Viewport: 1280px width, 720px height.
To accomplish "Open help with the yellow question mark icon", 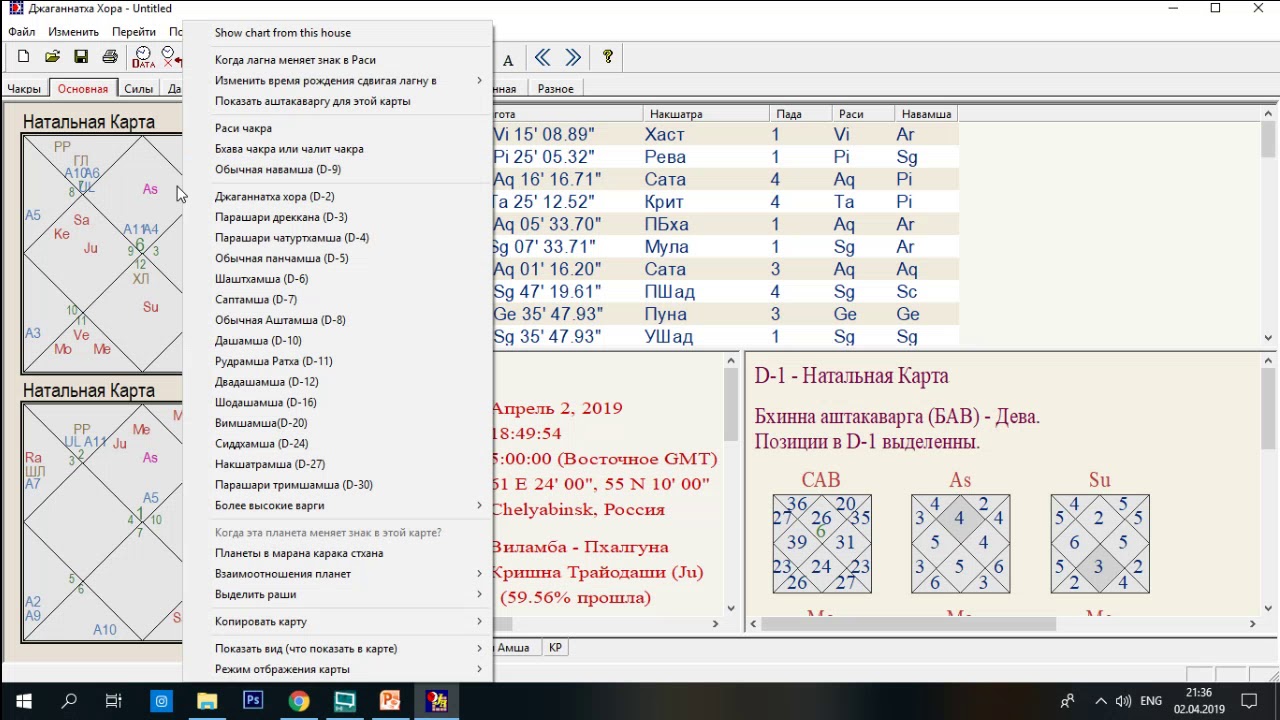I will 607,57.
